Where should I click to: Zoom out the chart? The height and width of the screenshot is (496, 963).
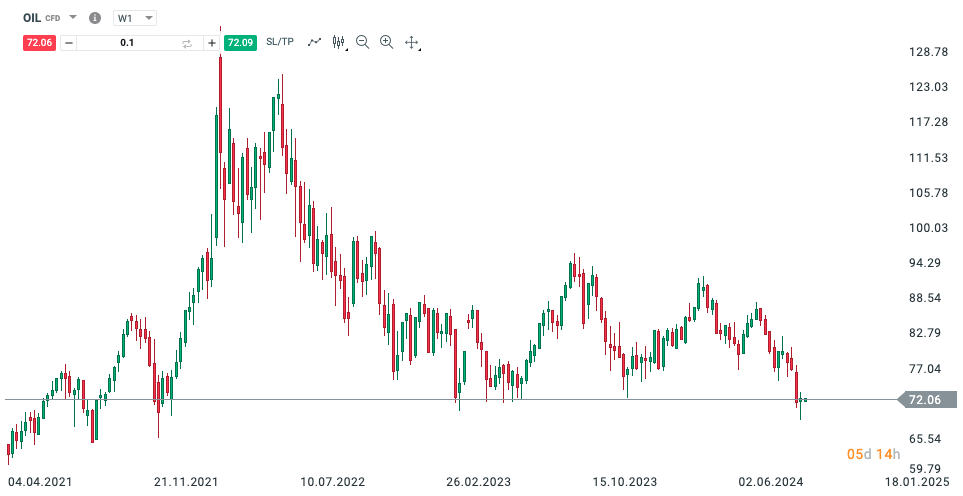coord(362,42)
